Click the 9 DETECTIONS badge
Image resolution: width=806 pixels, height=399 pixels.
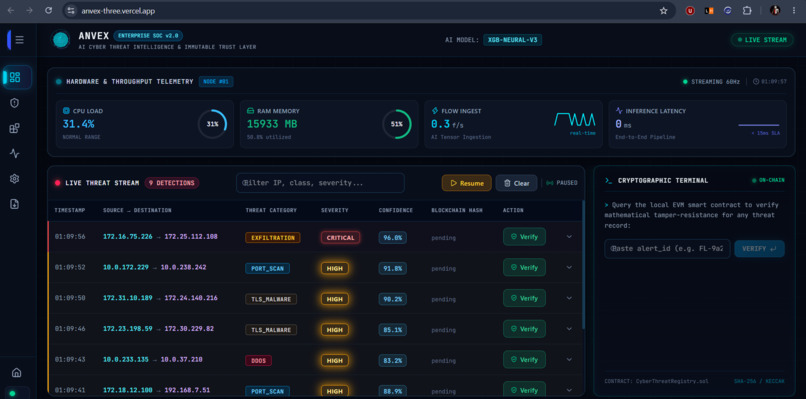tap(172, 183)
